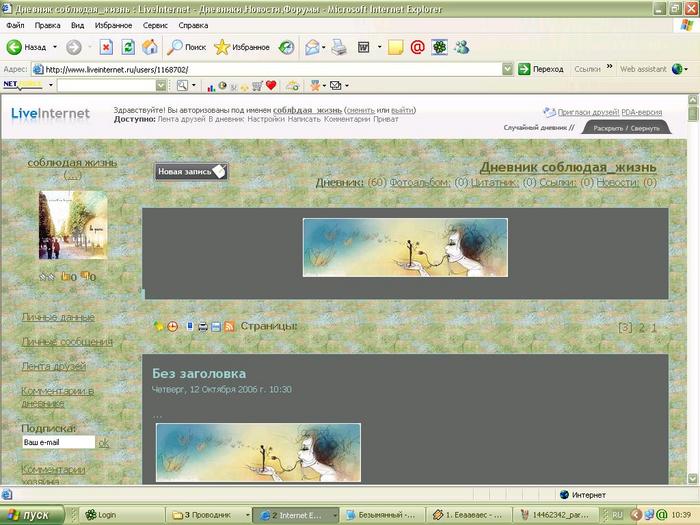Open Поиск search in IE toolbar

pos(186,47)
